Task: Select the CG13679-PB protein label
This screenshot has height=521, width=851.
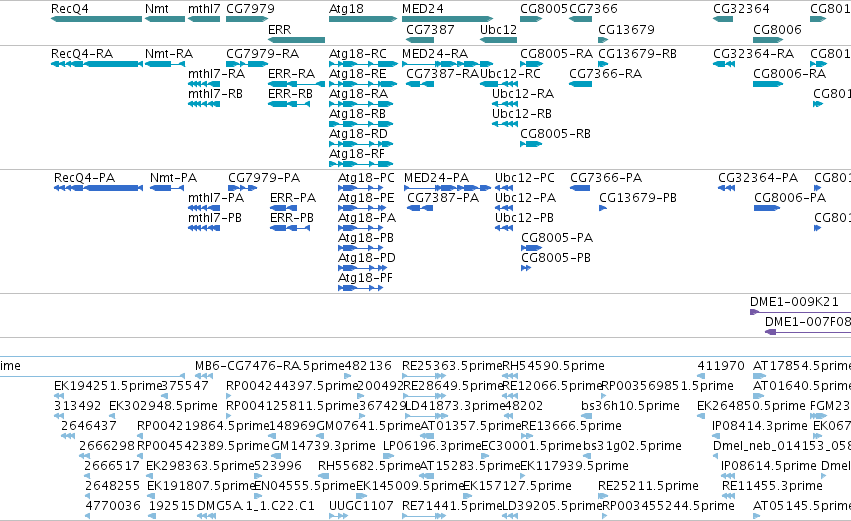Action: [x=638, y=199]
